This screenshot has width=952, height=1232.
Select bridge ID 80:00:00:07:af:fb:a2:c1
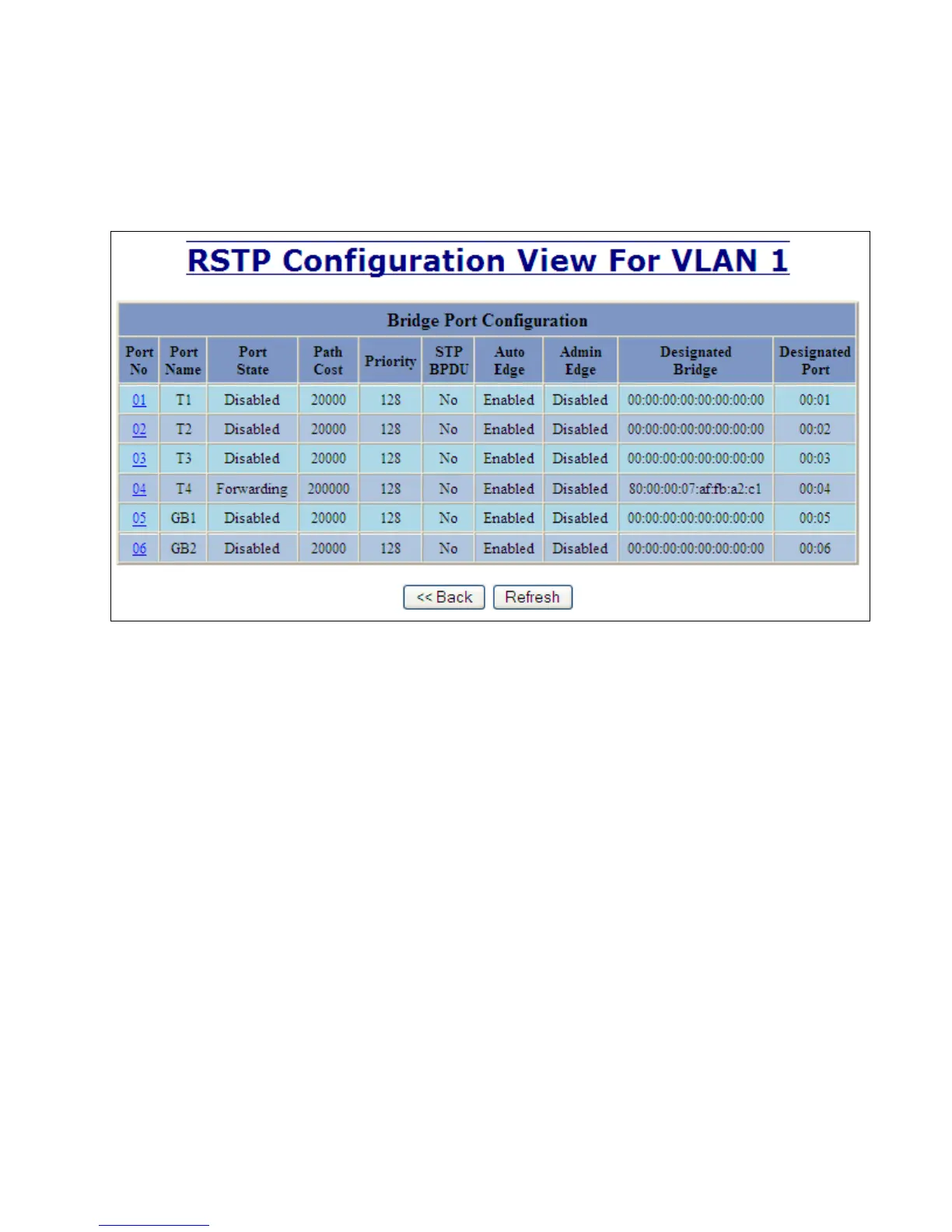pyautogui.click(x=695, y=489)
